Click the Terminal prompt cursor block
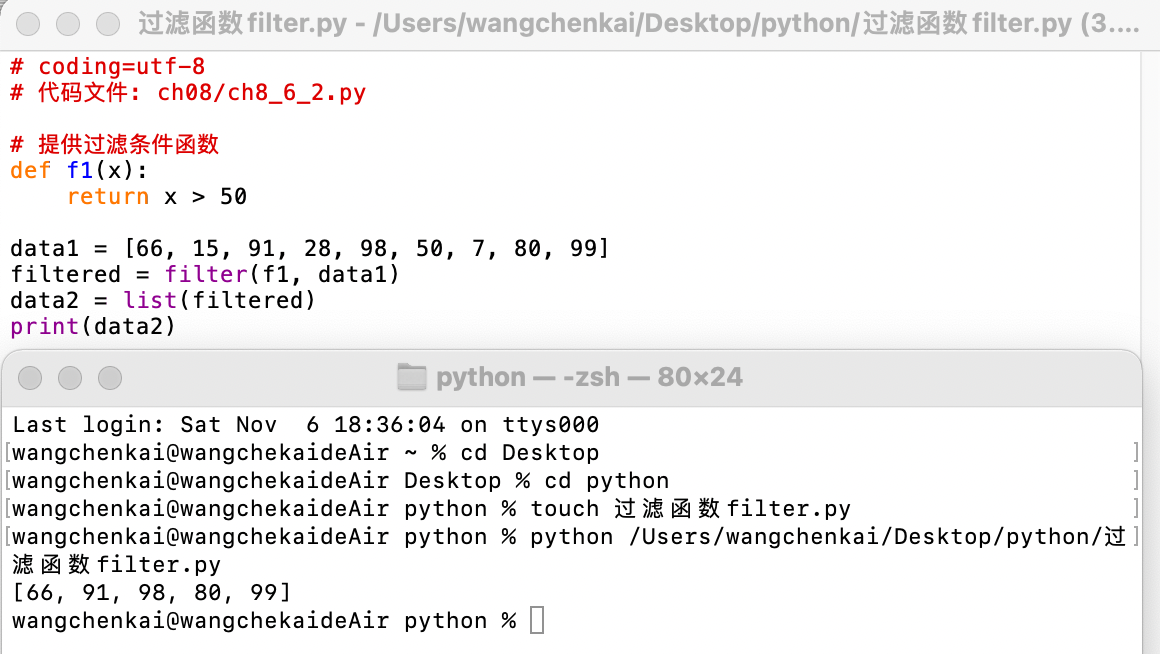Screen dimensions: 1160x654 click(x=537, y=621)
